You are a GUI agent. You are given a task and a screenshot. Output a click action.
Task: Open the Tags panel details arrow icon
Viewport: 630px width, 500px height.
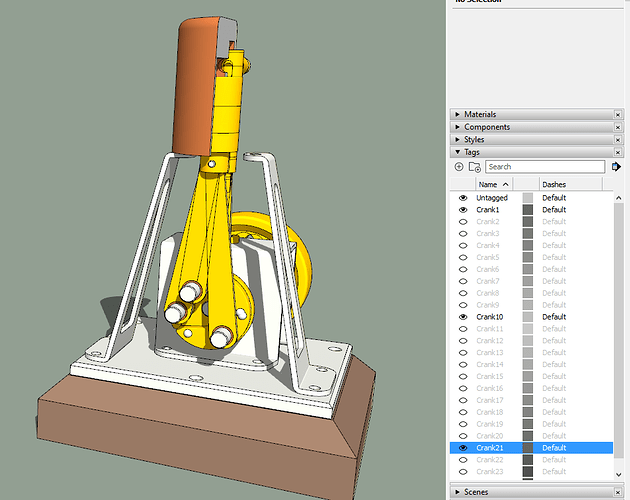tap(616, 167)
